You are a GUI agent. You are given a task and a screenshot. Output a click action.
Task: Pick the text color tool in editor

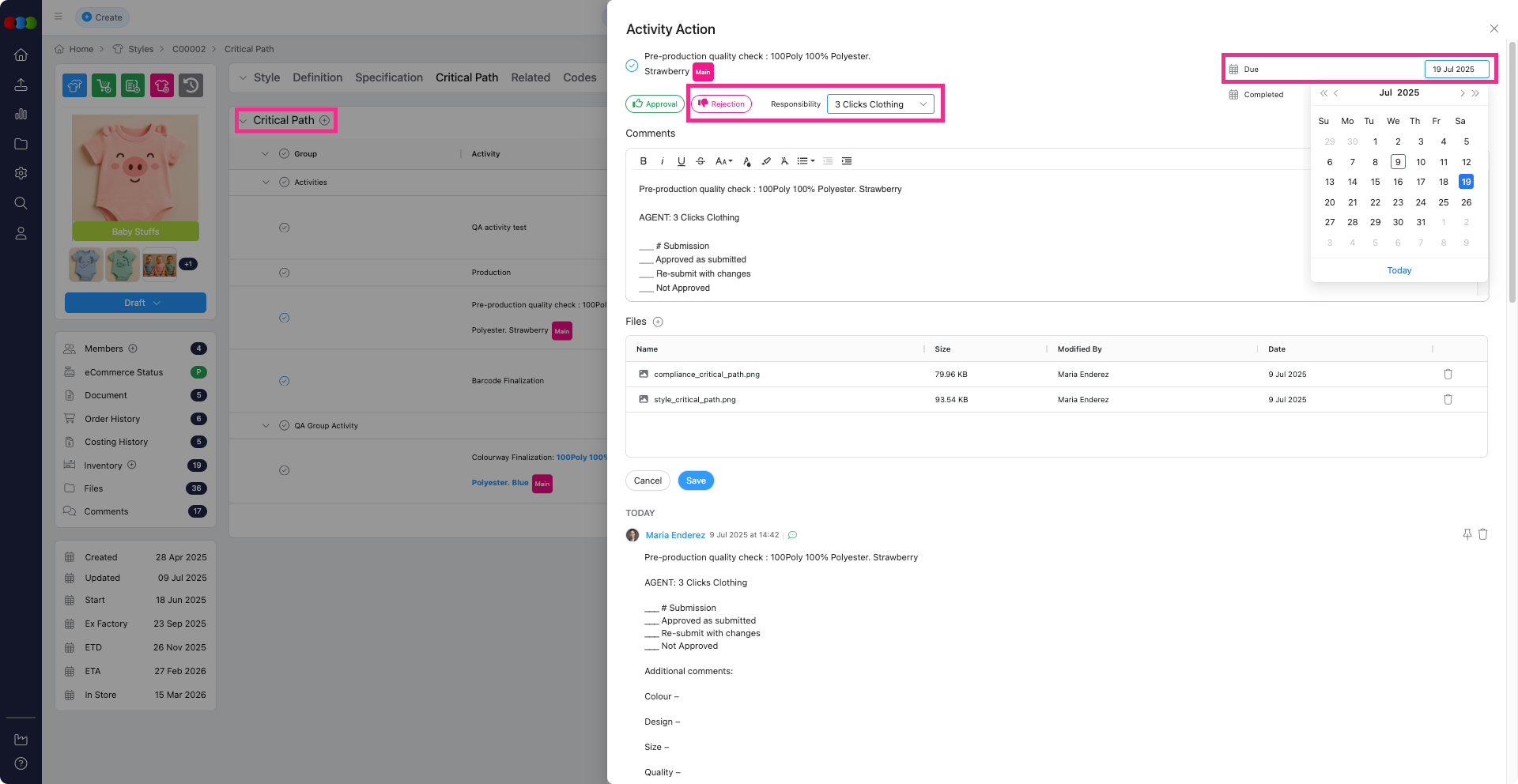[x=746, y=161]
